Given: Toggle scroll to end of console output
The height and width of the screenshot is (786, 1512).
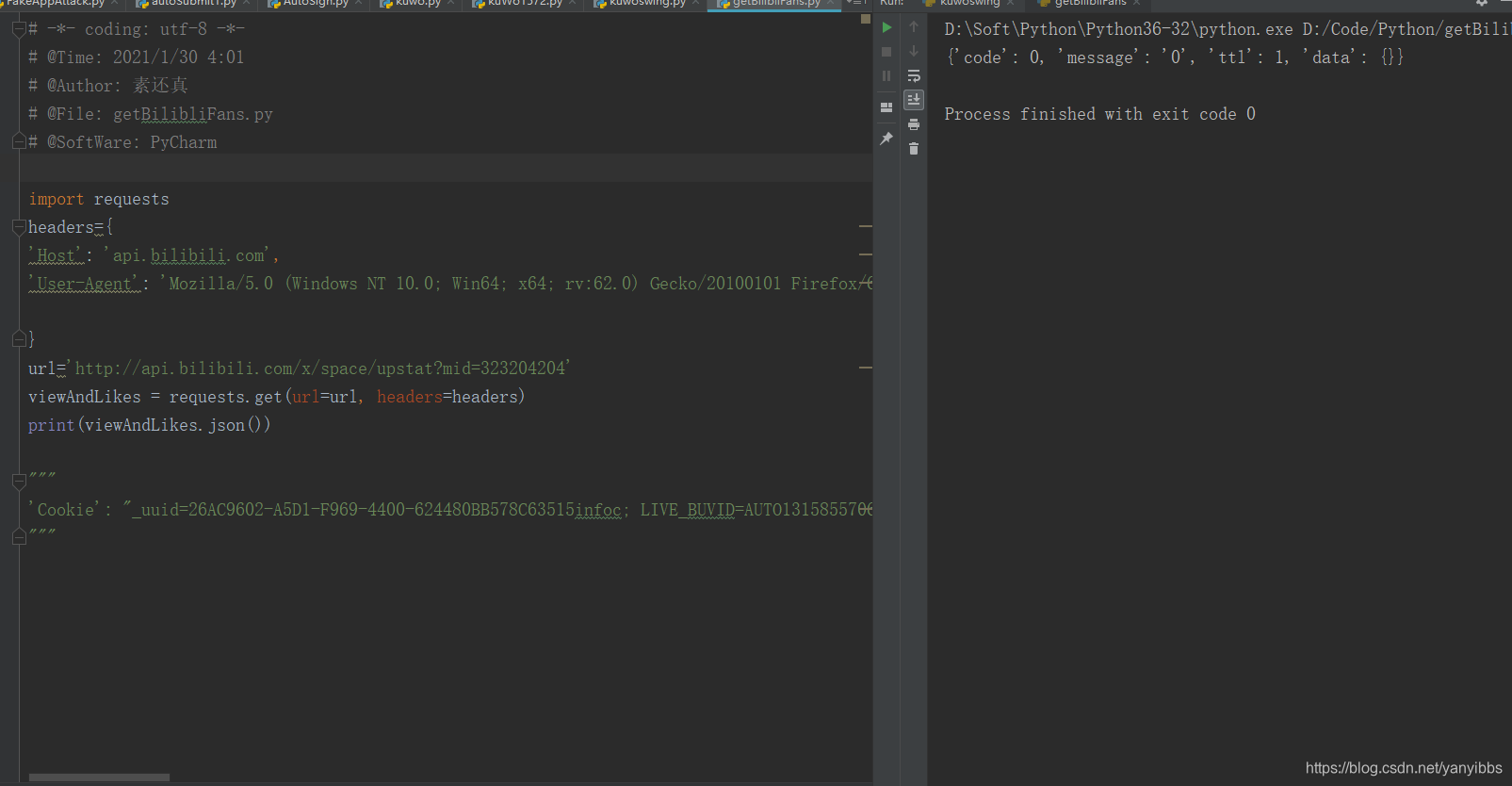Looking at the screenshot, I should [914, 99].
